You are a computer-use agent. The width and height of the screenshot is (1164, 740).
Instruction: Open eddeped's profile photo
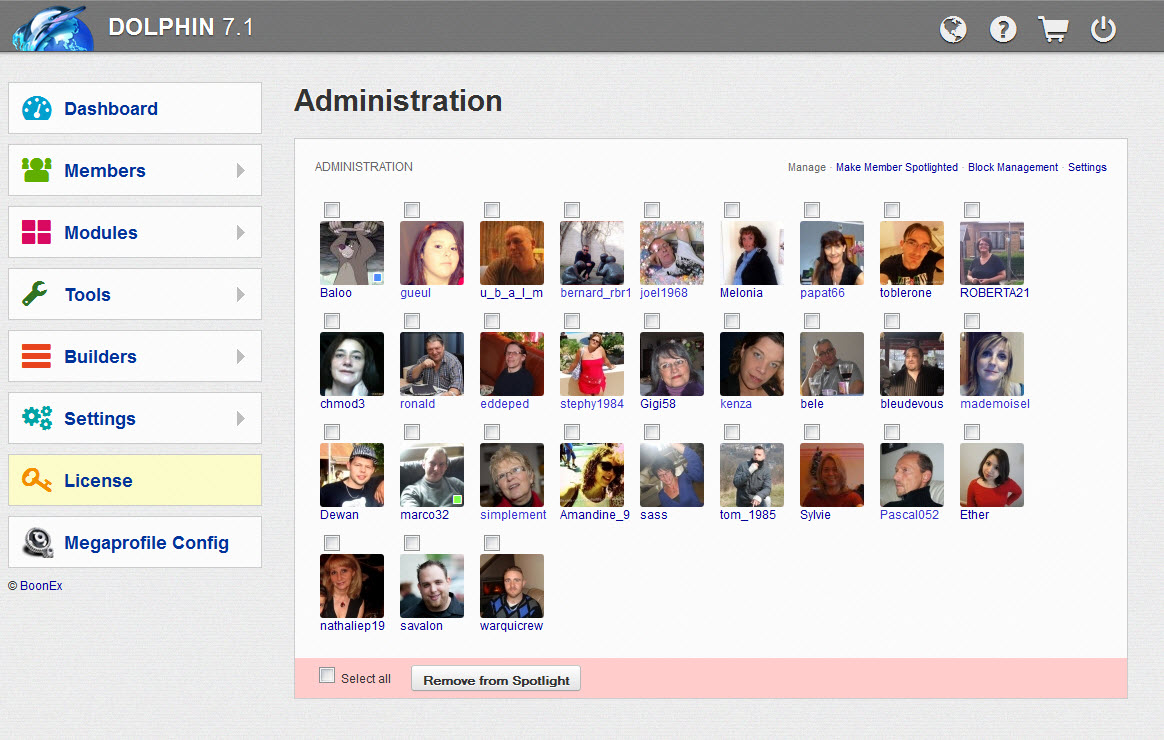coord(512,364)
